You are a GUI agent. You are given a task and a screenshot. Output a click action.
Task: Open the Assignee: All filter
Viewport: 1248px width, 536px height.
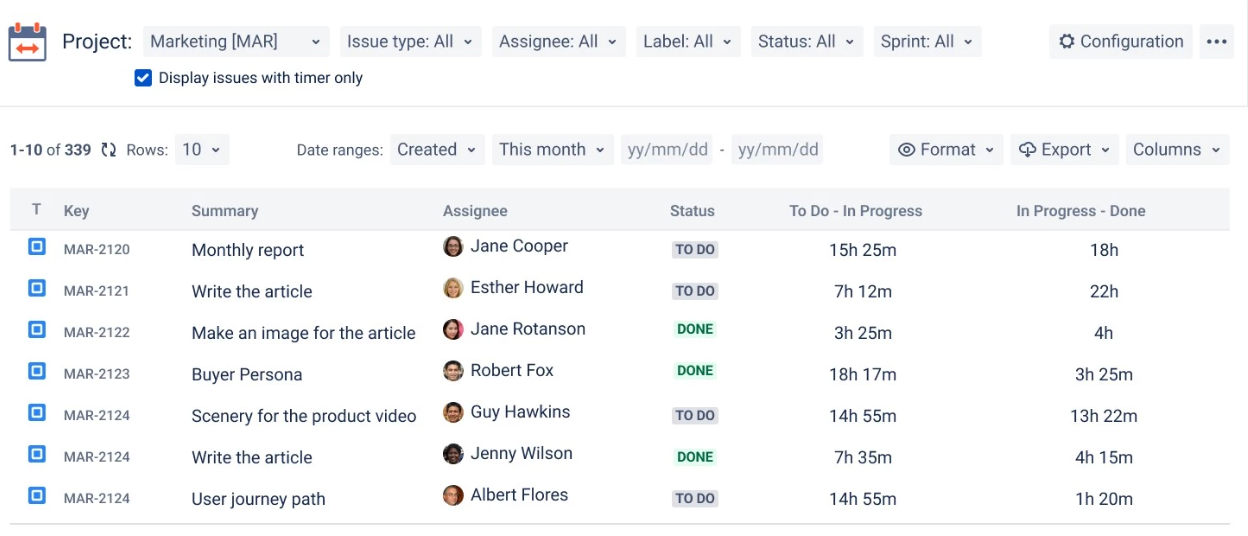558,42
